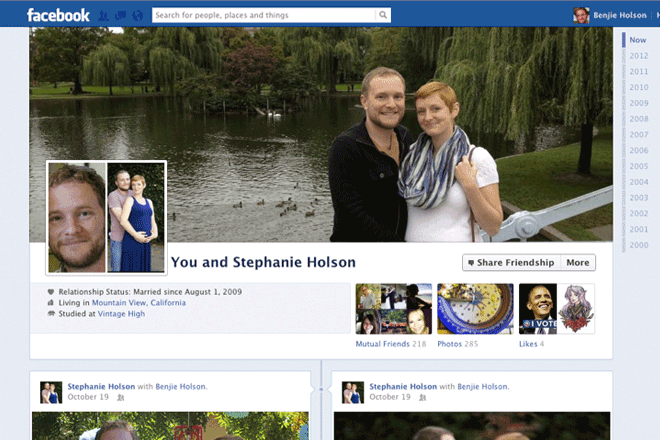Jump to 2009 on the timeline
This screenshot has height=440, width=660.
638,103
